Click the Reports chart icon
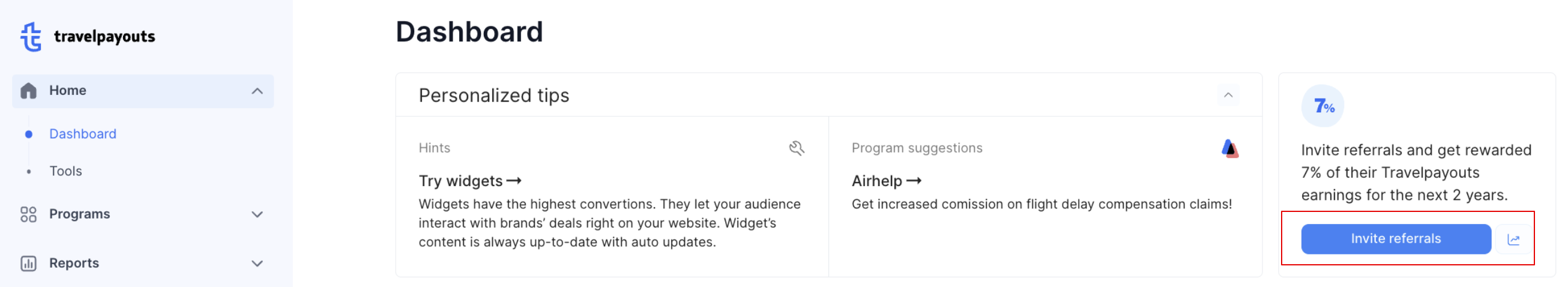 click(29, 263)
